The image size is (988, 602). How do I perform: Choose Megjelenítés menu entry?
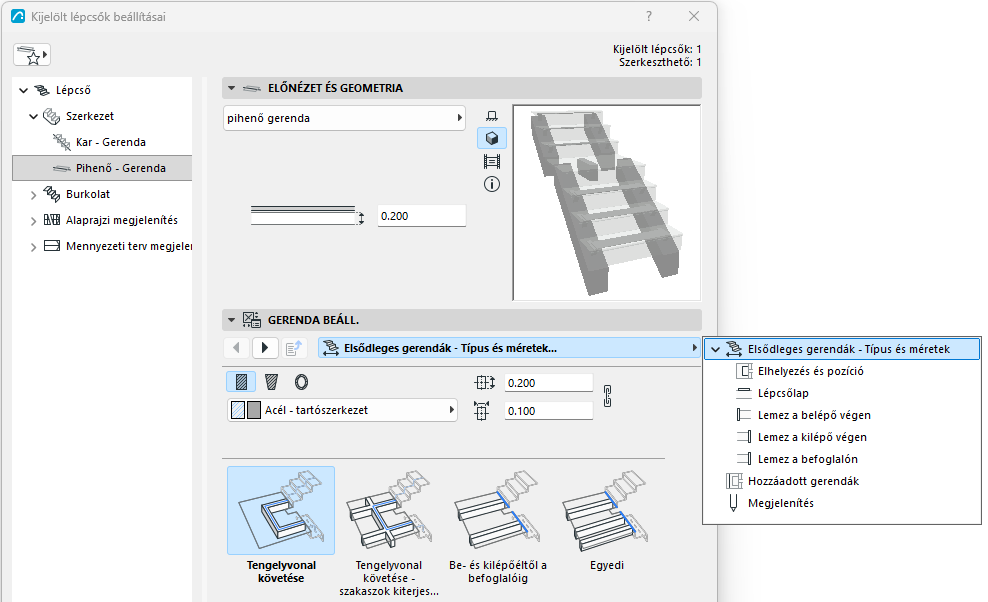point(781,504)
